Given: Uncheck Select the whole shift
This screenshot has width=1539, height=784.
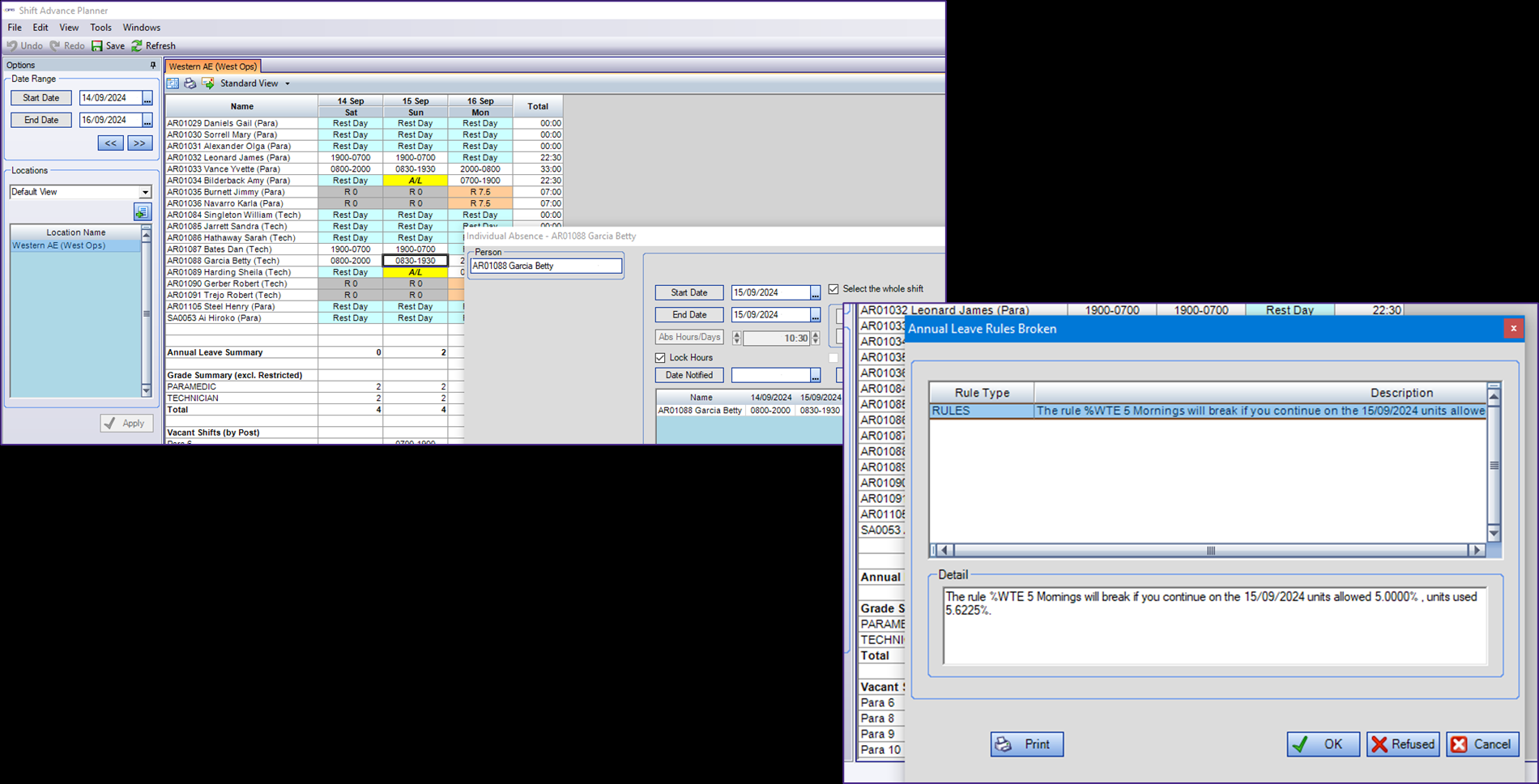Looking at the screenshot, I should 833,289.
